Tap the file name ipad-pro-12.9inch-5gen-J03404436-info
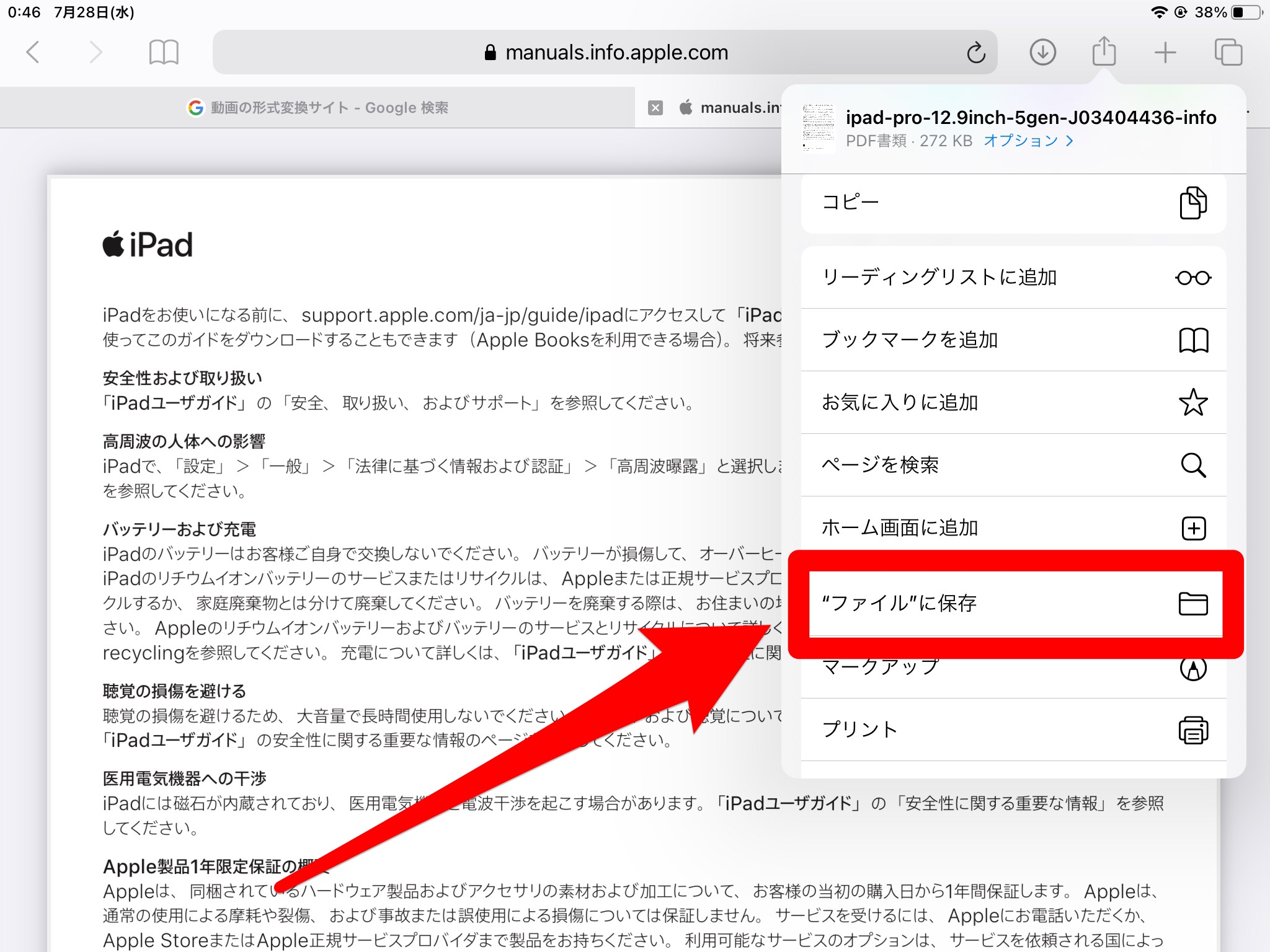 [1031, 117]
